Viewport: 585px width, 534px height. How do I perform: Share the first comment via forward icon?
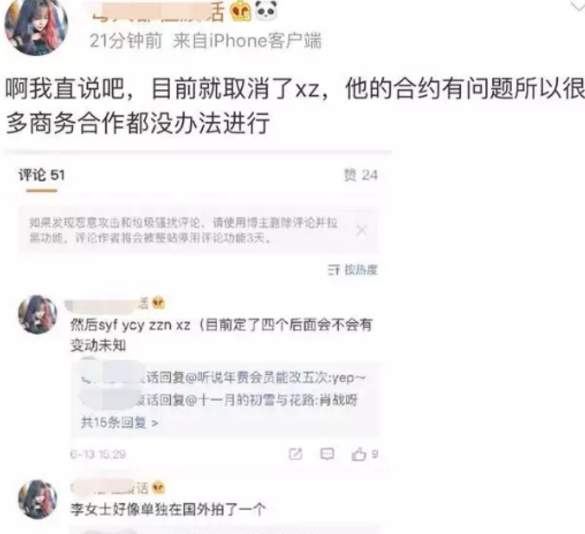(295, 454)
